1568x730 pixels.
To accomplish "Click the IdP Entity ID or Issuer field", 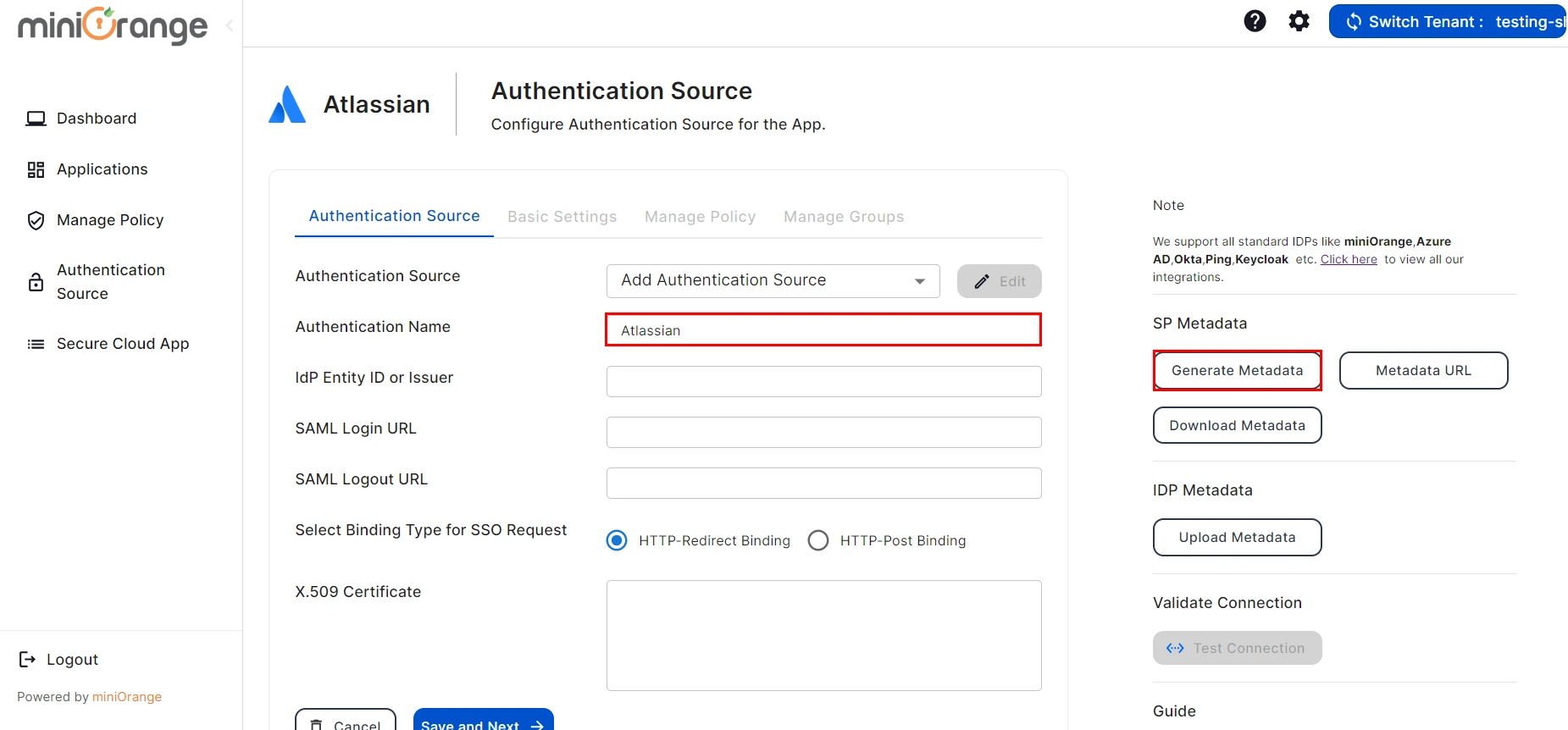I will point(824,382).
